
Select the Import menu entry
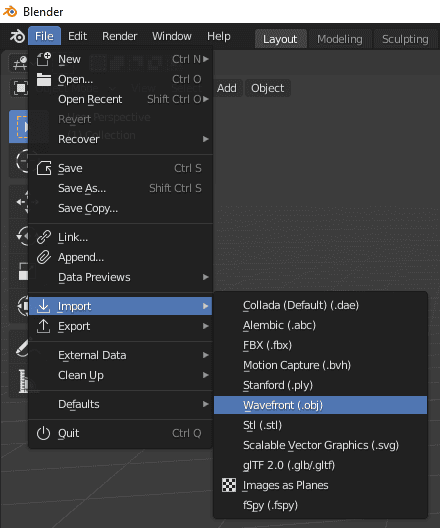[121, 306]
